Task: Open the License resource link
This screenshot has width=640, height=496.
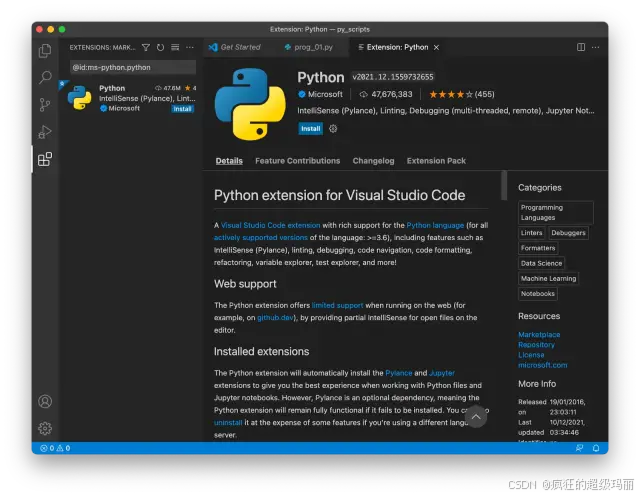Action: [531, 355]
